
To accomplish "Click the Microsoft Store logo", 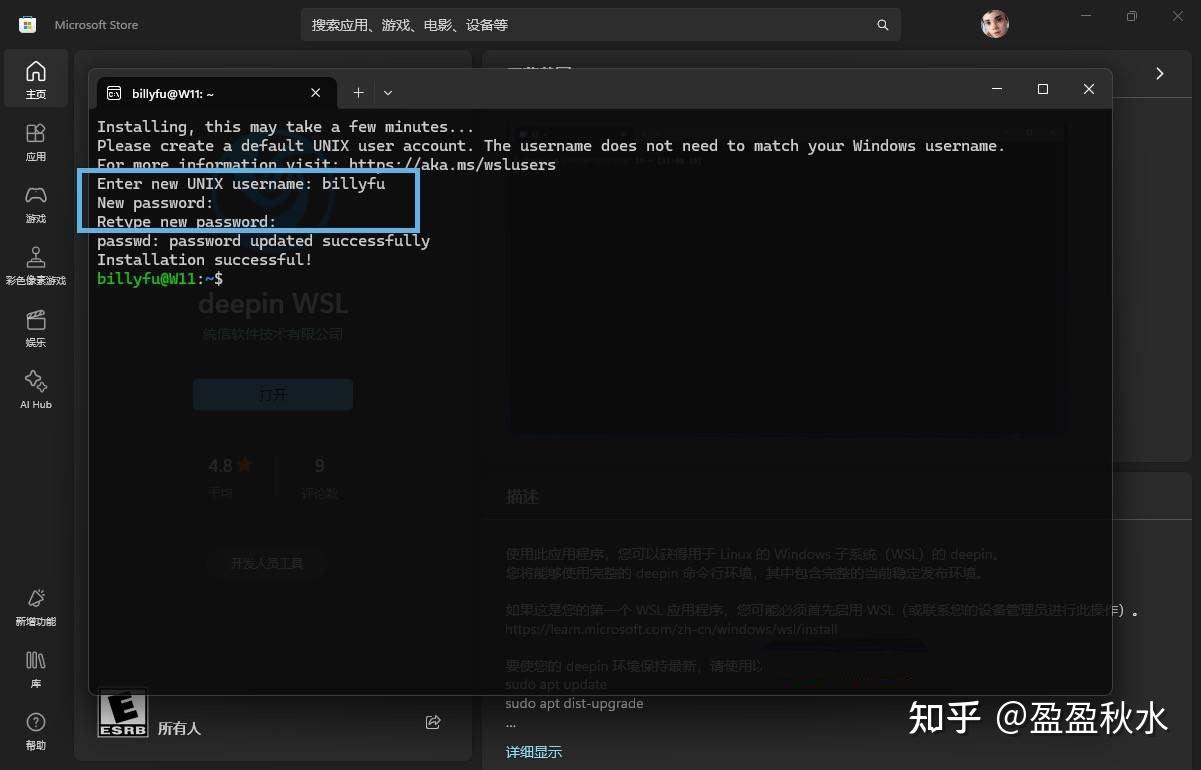I will 25,23.
